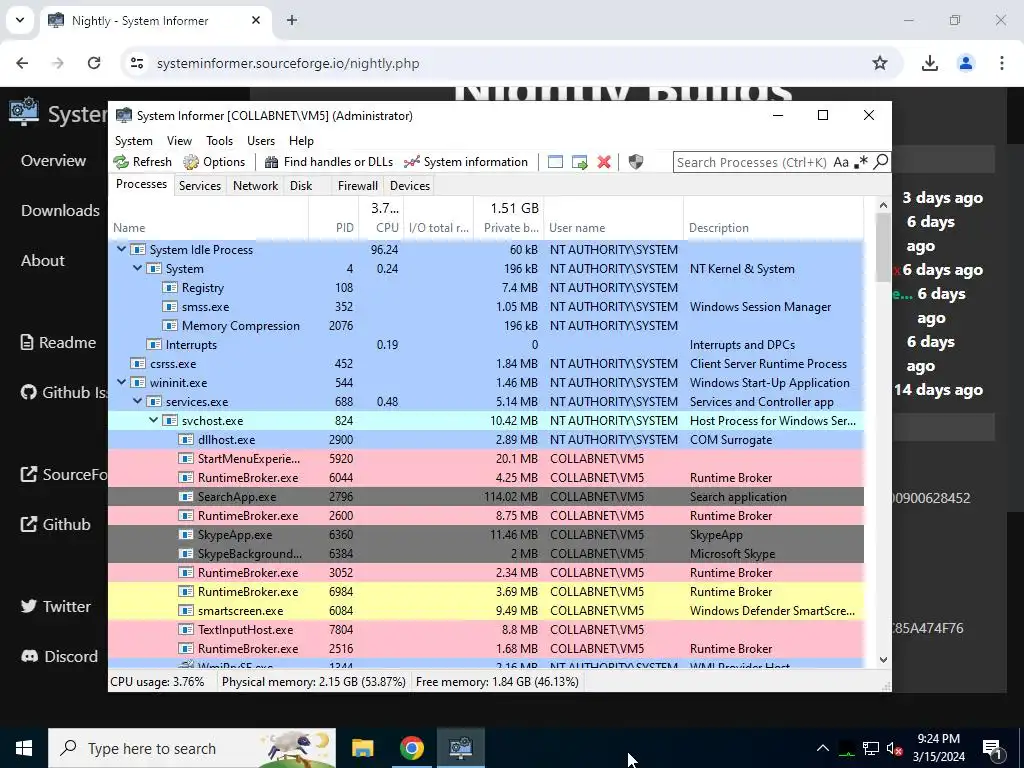Open the Tools menu
The height and width of the screenshot is (768, 1024).
click(x=219, y=140)
